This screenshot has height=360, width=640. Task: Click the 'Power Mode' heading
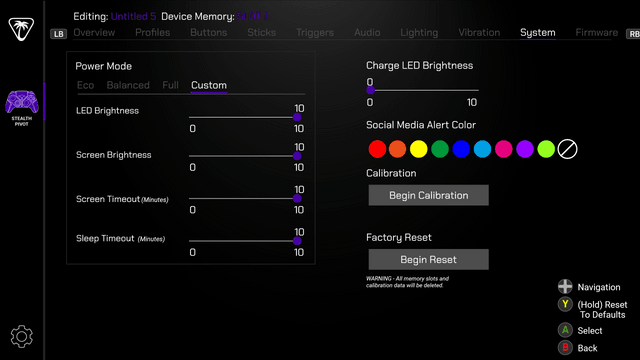[104, 66]
